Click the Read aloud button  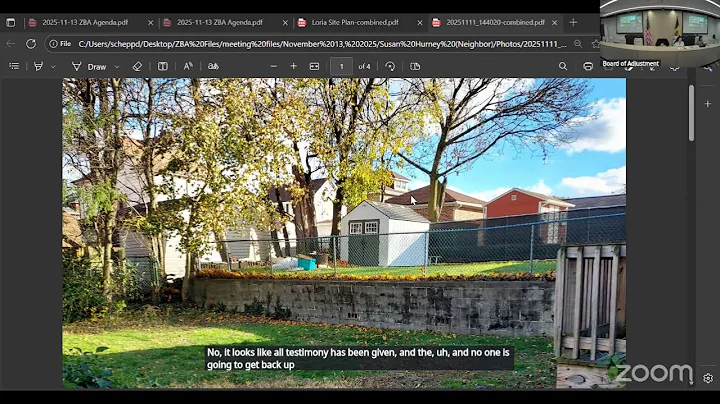tap(188, 67)
